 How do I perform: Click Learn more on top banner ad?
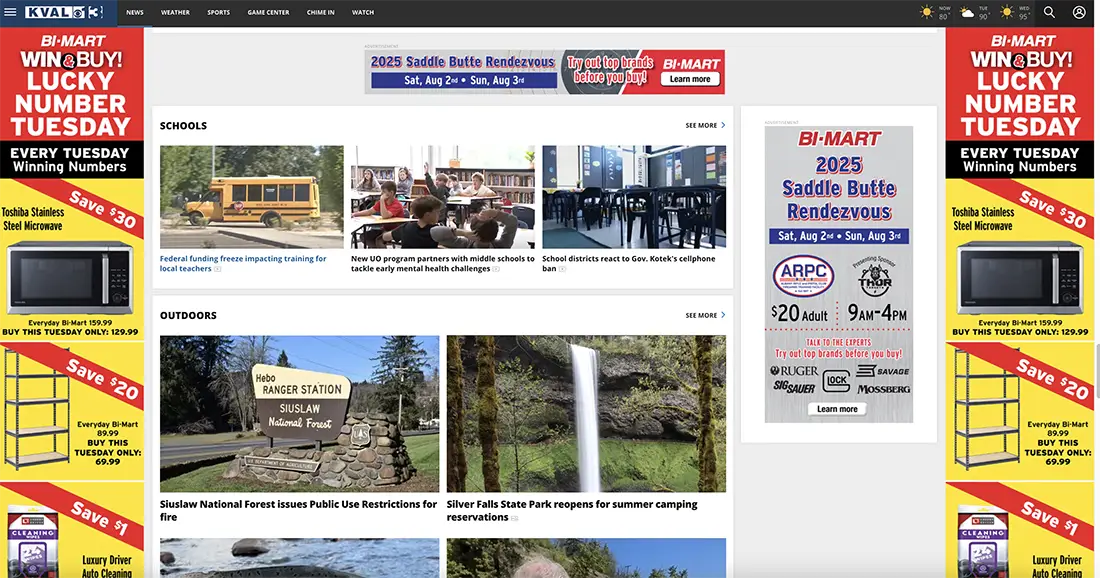689,79
